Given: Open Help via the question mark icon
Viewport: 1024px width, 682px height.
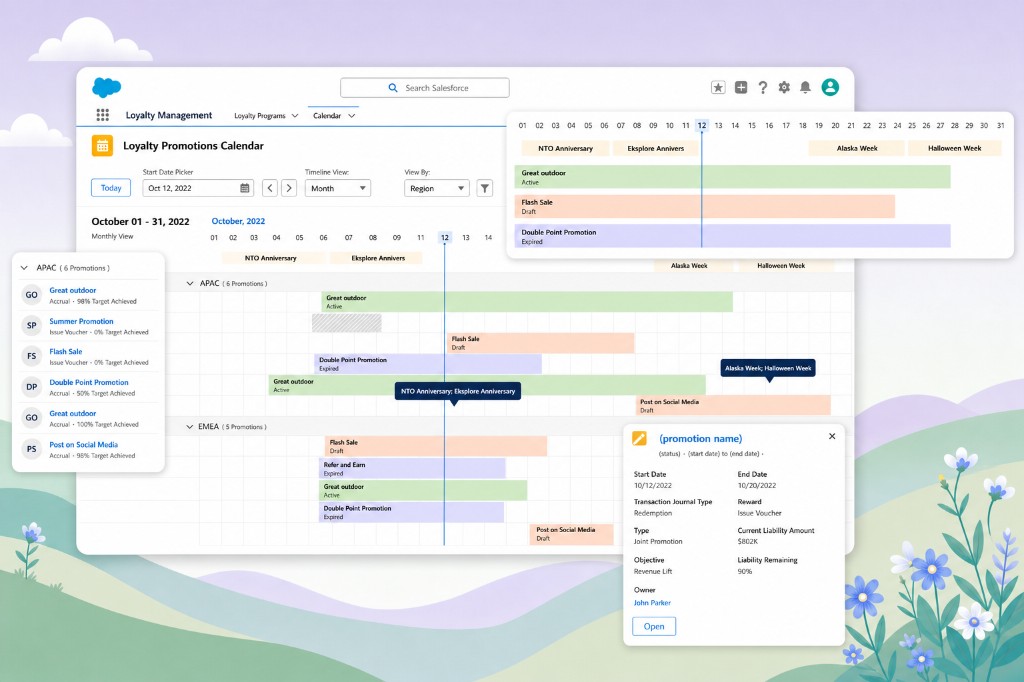Looking at the screenshot, I should [762, 88].
